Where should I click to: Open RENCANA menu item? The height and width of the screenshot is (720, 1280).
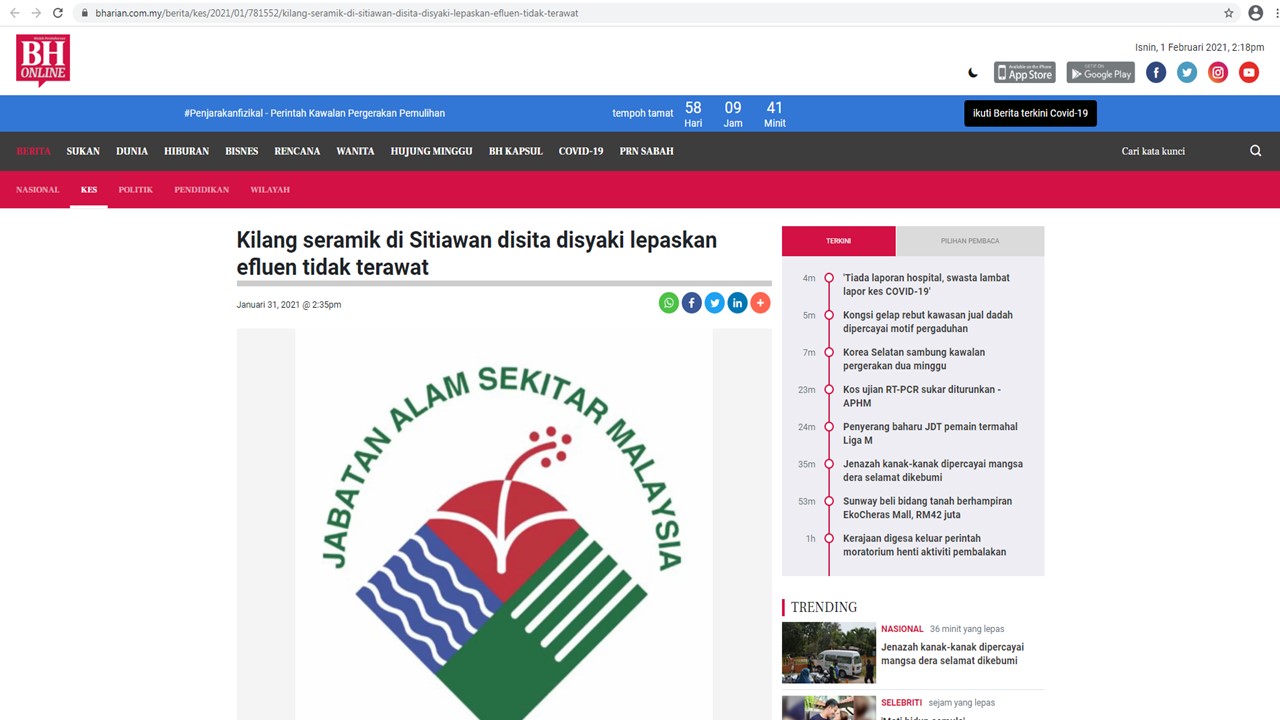[x=297, y=151]
